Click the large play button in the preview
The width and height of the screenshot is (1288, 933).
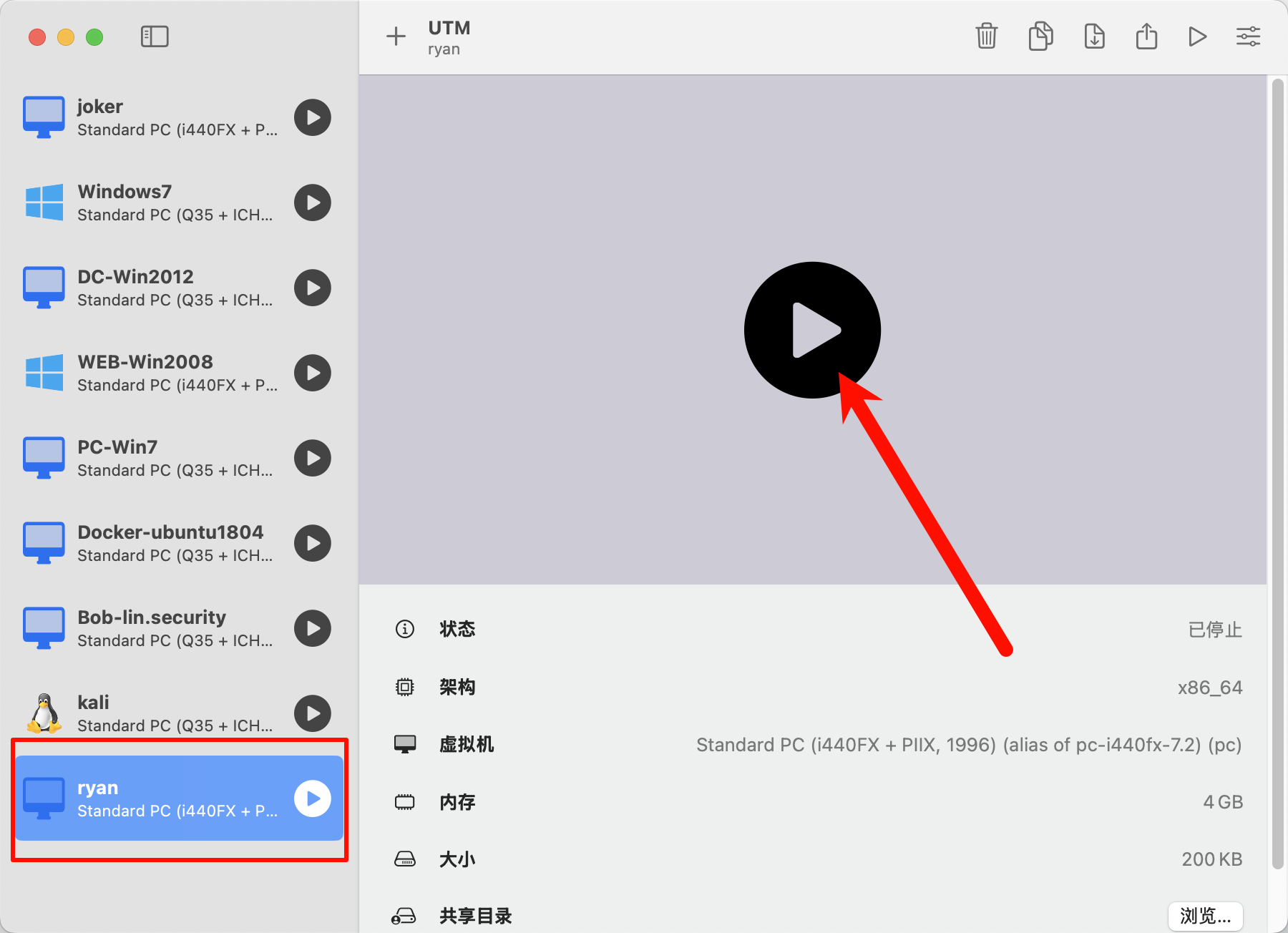pyautogui.click(x=813, y=330)
